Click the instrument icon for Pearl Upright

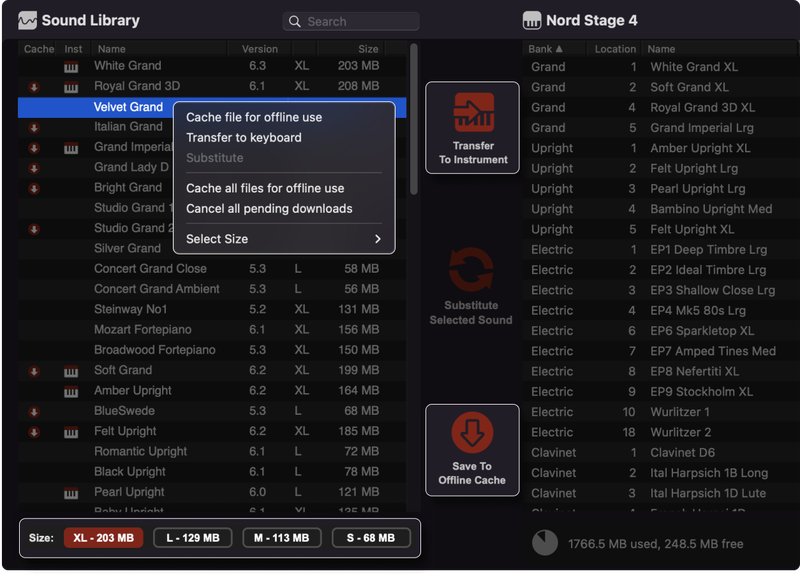pos(71,493)
